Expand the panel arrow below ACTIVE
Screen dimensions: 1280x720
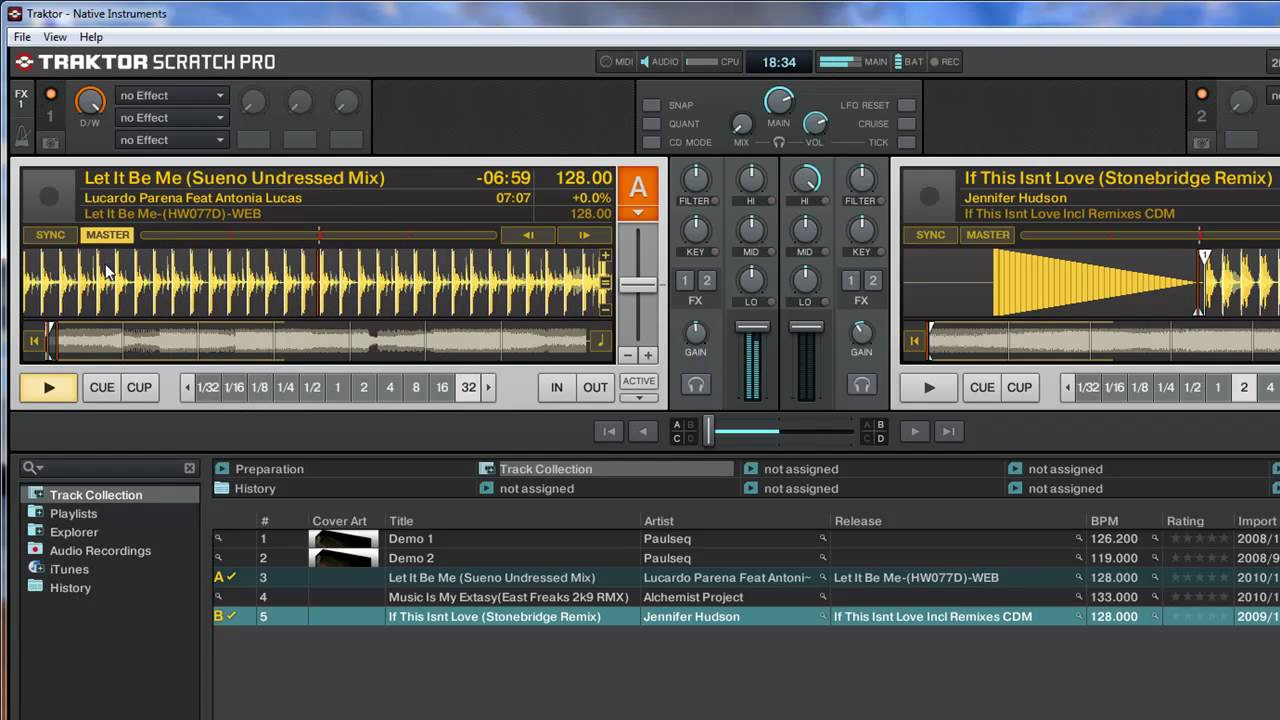pyautogui.click(x=638, y=398)
